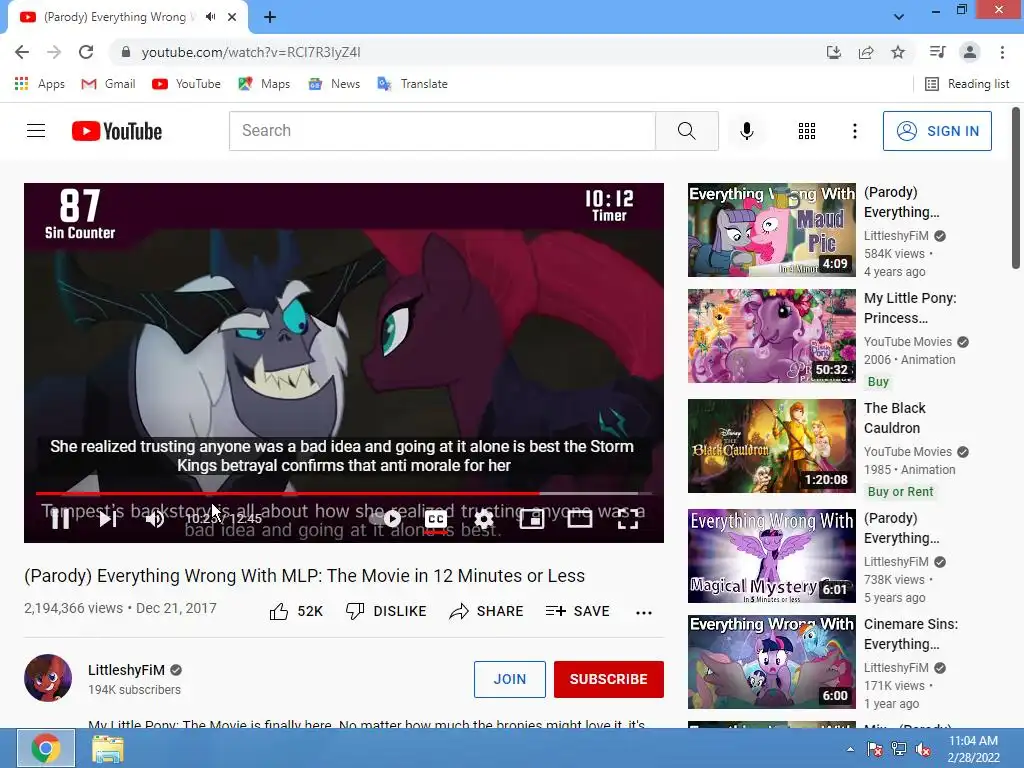Click Chrome icon in taskbar
The height and width of the screenshot is (768, 1024).
46,748
